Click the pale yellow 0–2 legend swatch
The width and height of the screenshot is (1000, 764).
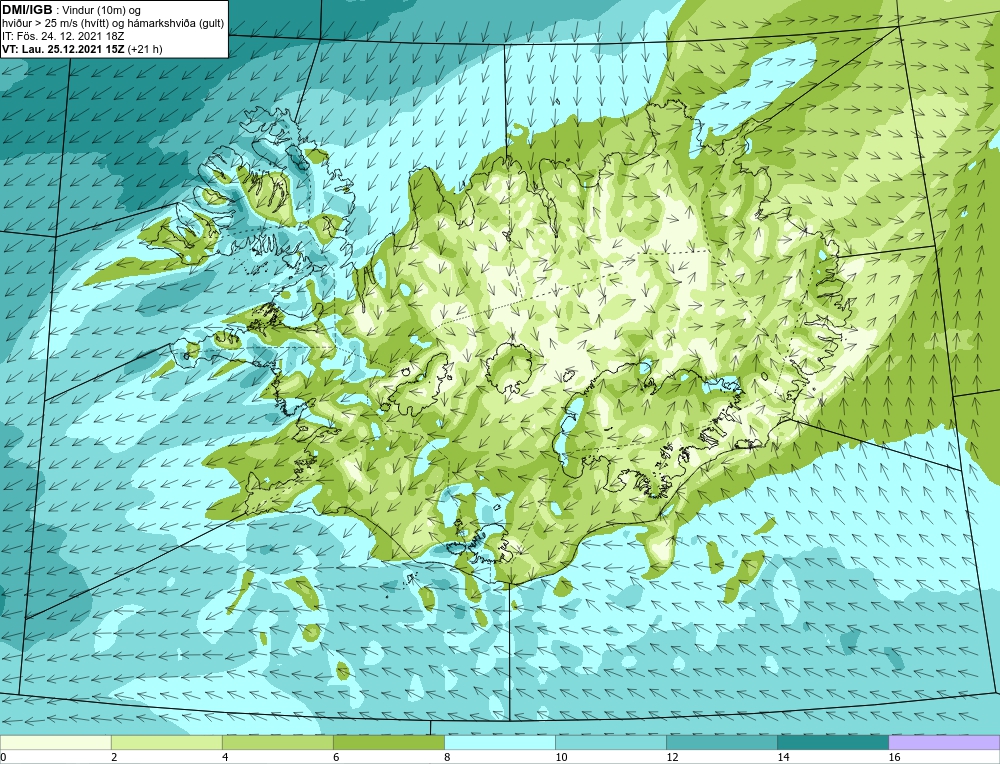55,742
